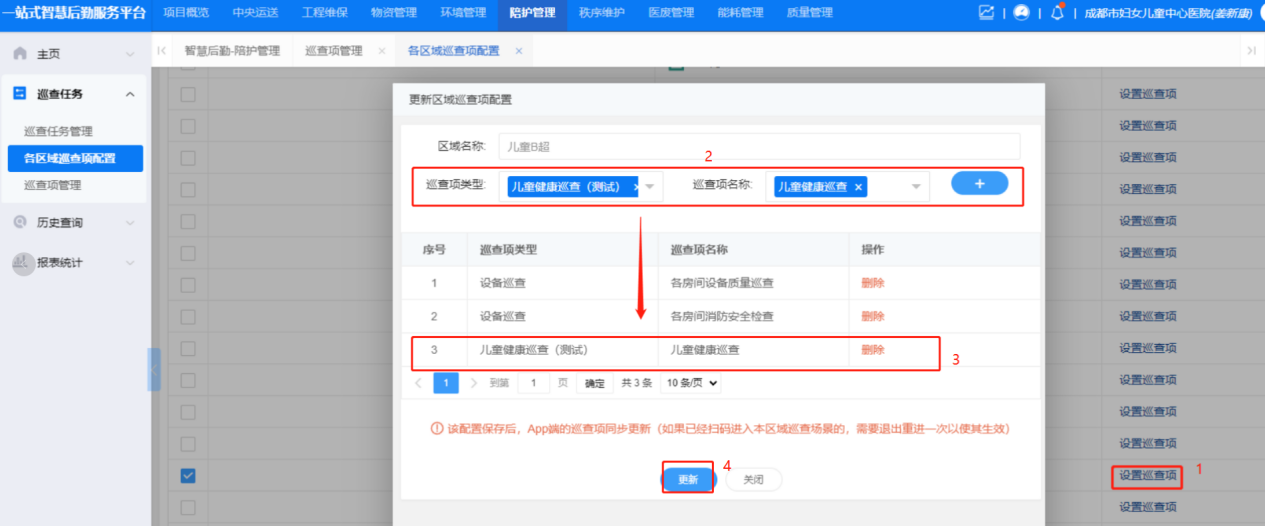Open the 巡查项类型 dropdown arrow

[650, 187]
